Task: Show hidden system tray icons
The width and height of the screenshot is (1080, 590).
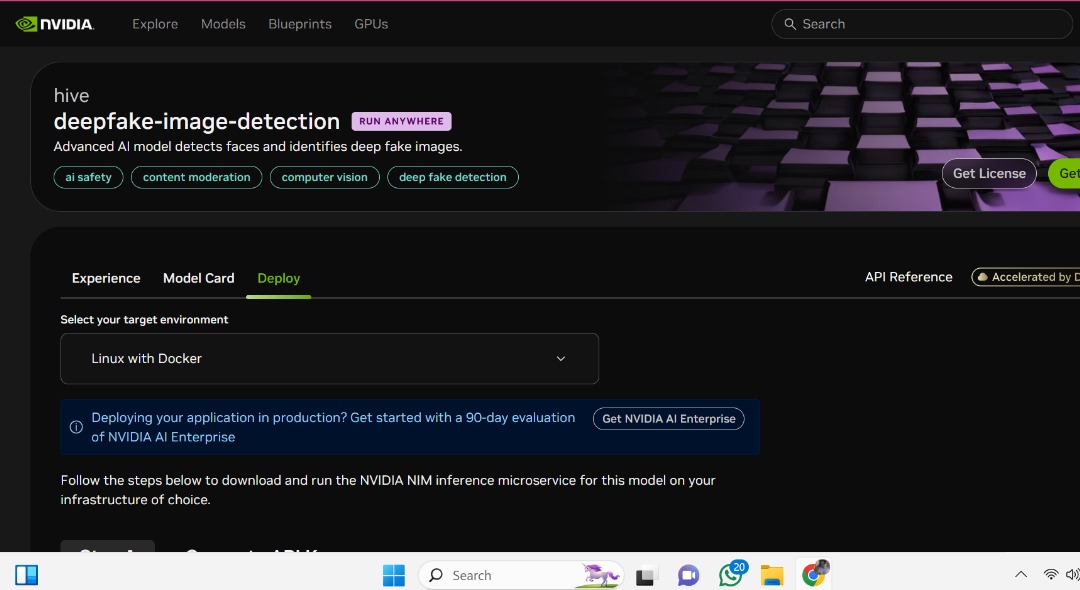Action: click(1021, 574)
